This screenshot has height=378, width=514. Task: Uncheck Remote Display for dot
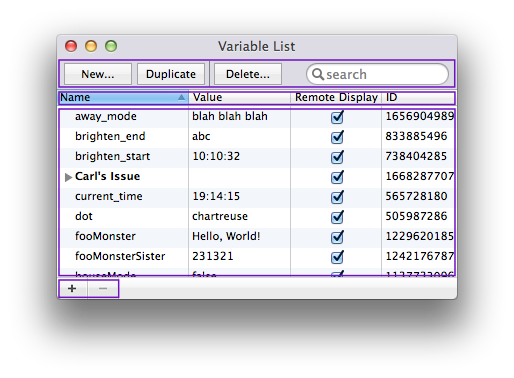337,217
